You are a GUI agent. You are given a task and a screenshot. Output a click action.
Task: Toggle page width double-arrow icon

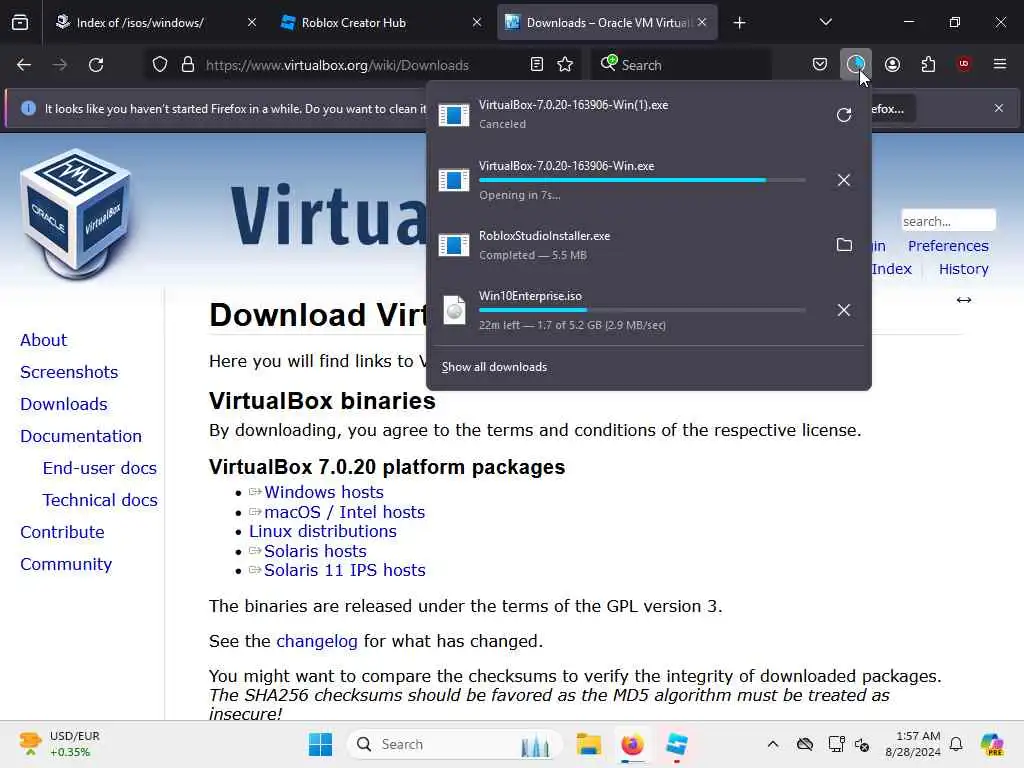point(963,300)
